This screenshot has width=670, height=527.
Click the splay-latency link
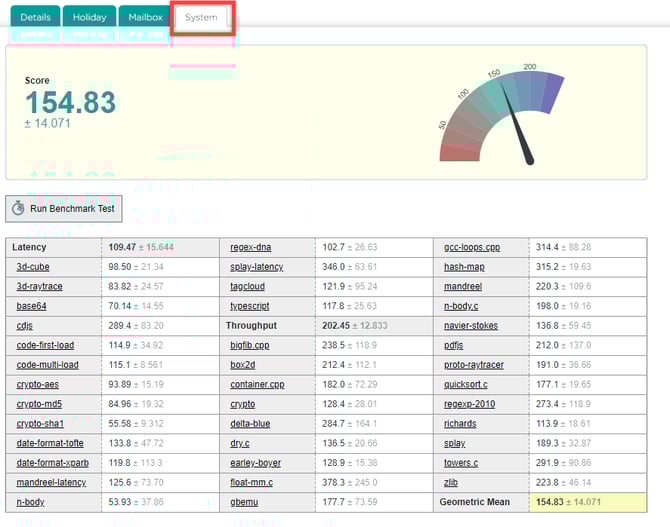(256, 267)
